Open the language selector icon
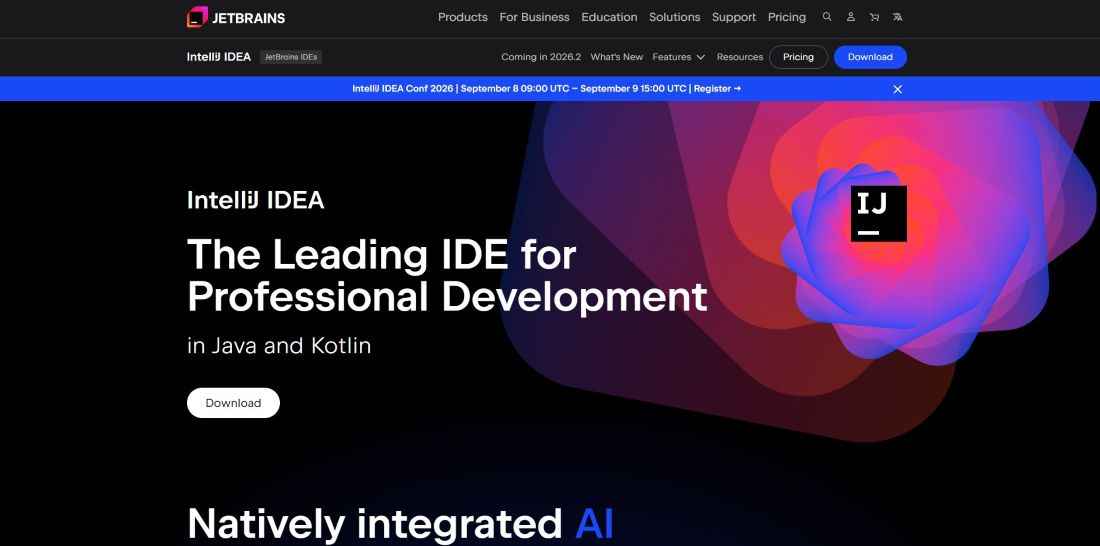The height and width of the screenshot is (546, 1100). tap(897, 17)
